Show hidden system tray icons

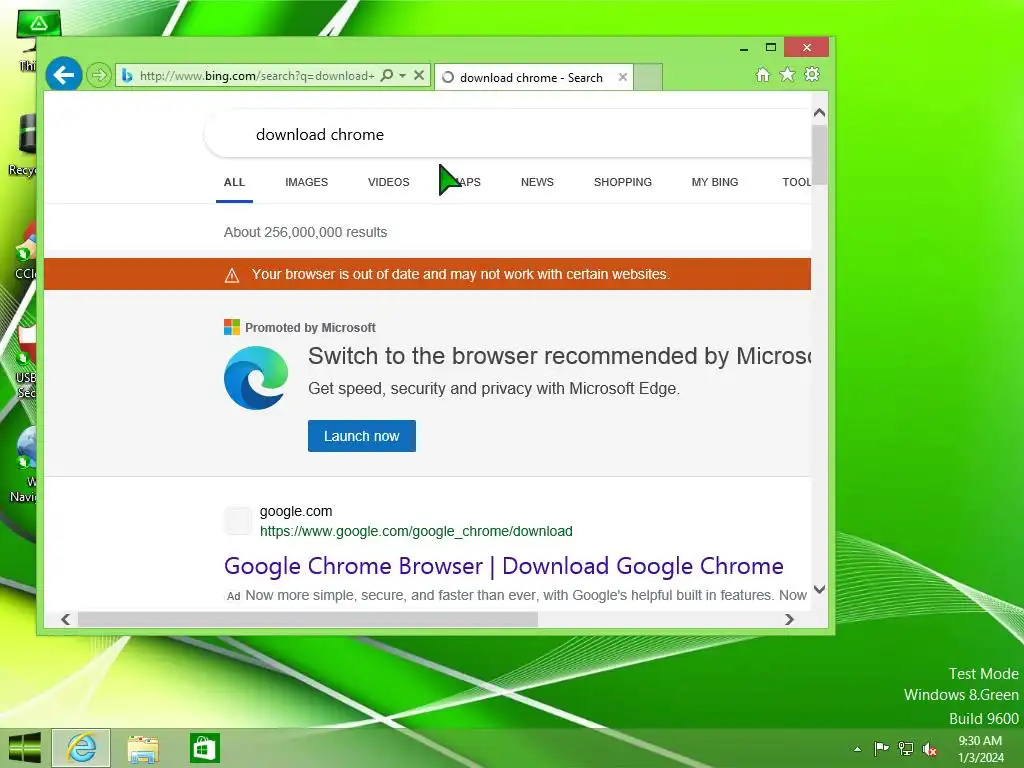click(x=857, y=749)
